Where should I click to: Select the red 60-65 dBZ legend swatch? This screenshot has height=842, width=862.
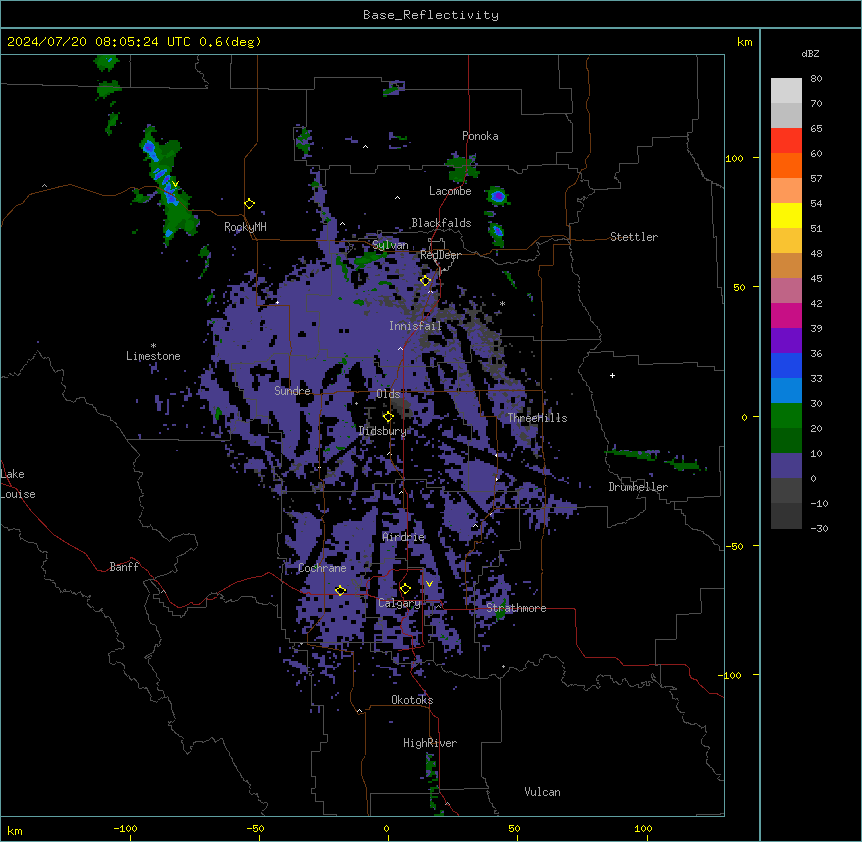click(786, 141)
